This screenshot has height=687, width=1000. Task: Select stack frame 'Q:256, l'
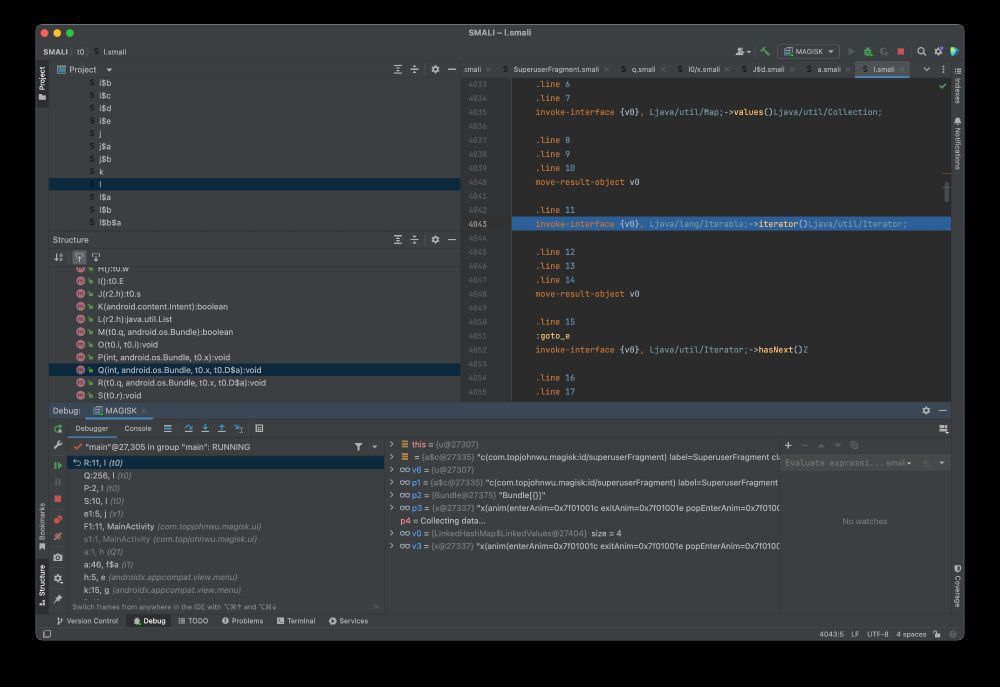point(225,476)
